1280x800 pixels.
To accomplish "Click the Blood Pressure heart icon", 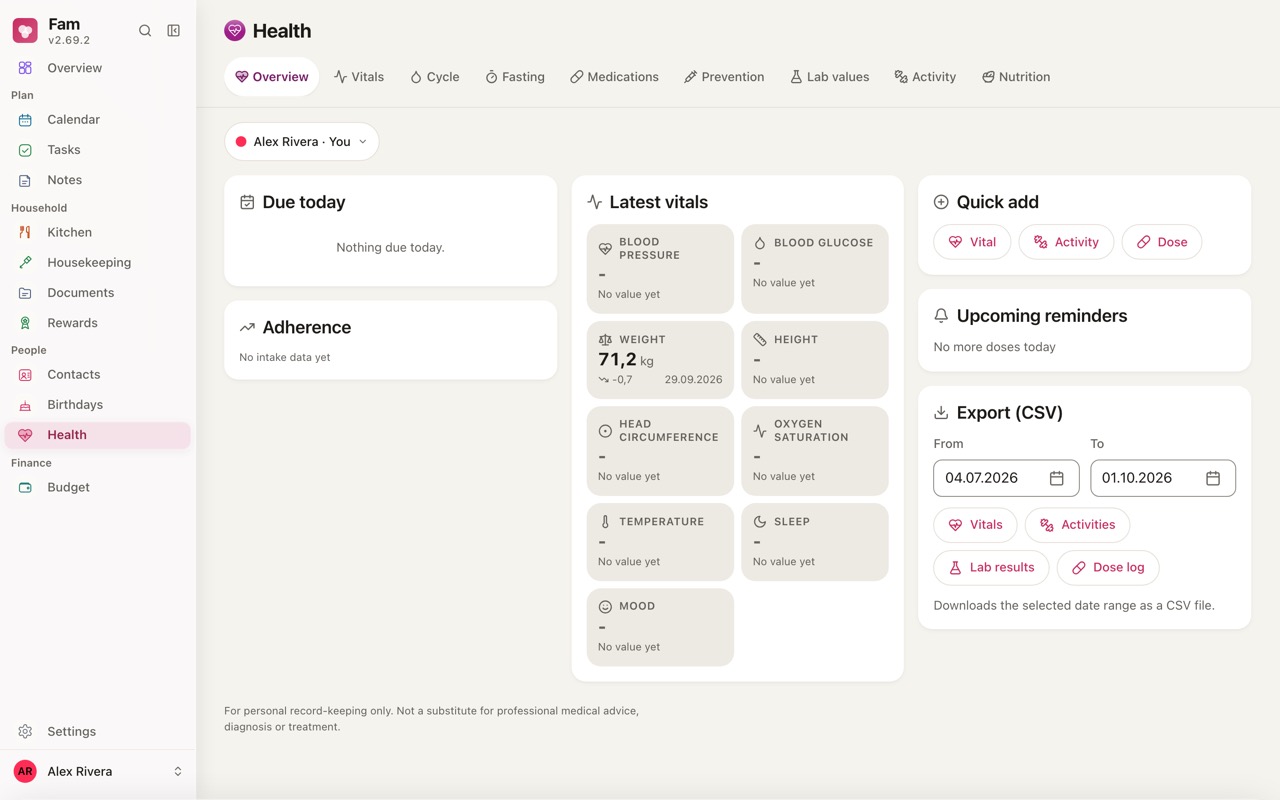I will pos(605,248).
